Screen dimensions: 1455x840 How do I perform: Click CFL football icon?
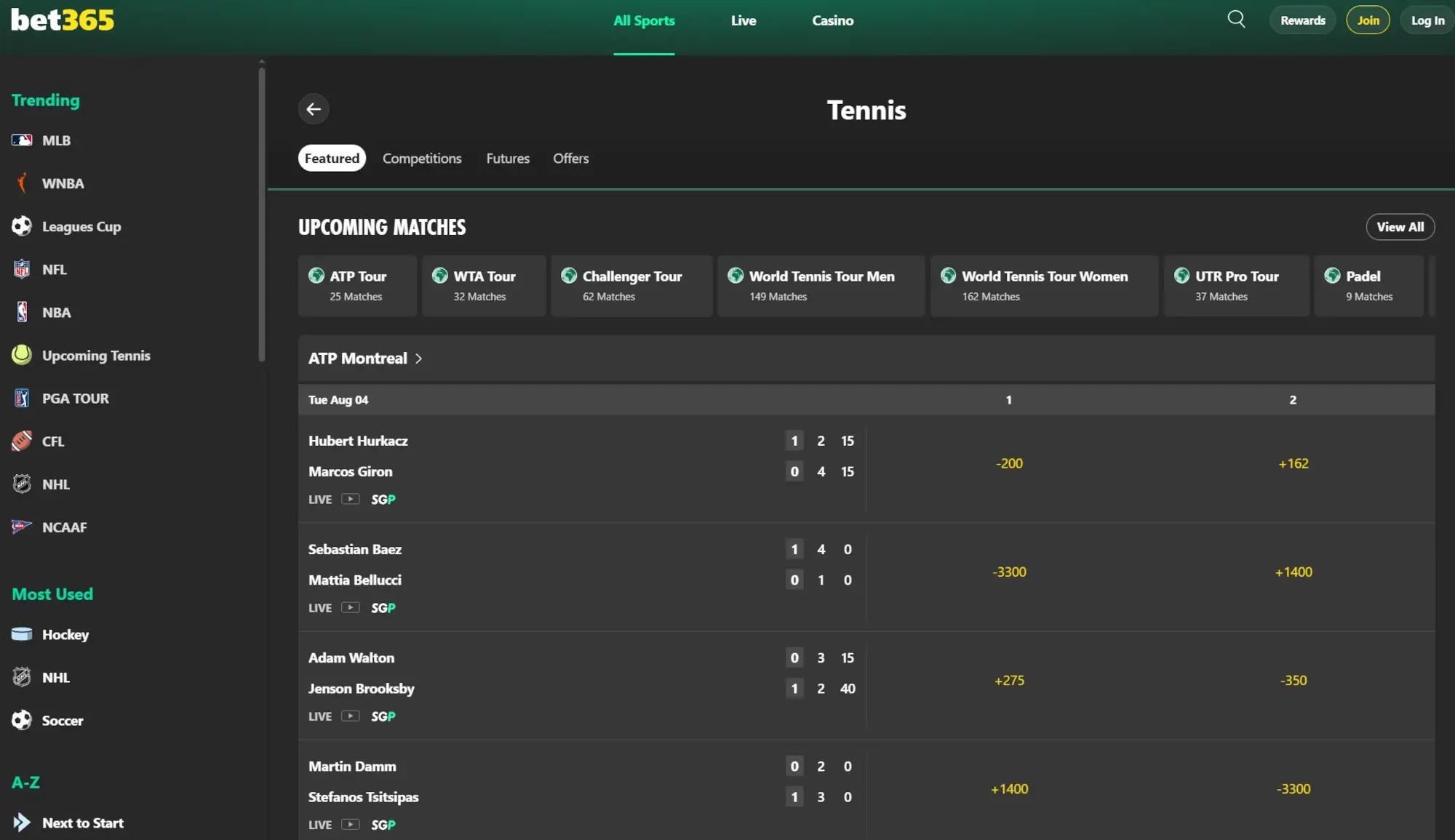[x=22, y=441]
